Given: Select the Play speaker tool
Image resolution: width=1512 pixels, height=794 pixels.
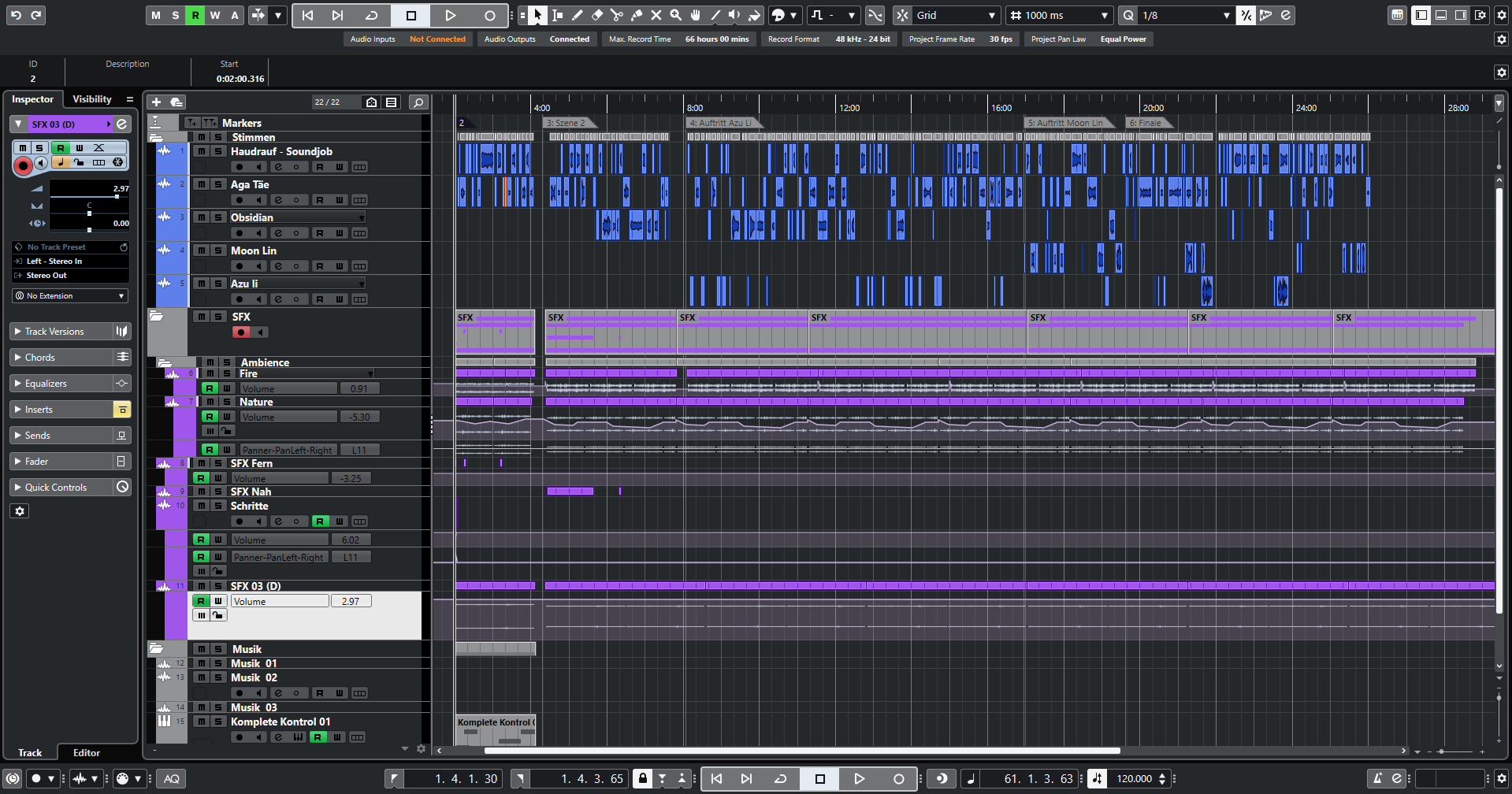Looking at the screenshot, I should [x=734, y=15].
